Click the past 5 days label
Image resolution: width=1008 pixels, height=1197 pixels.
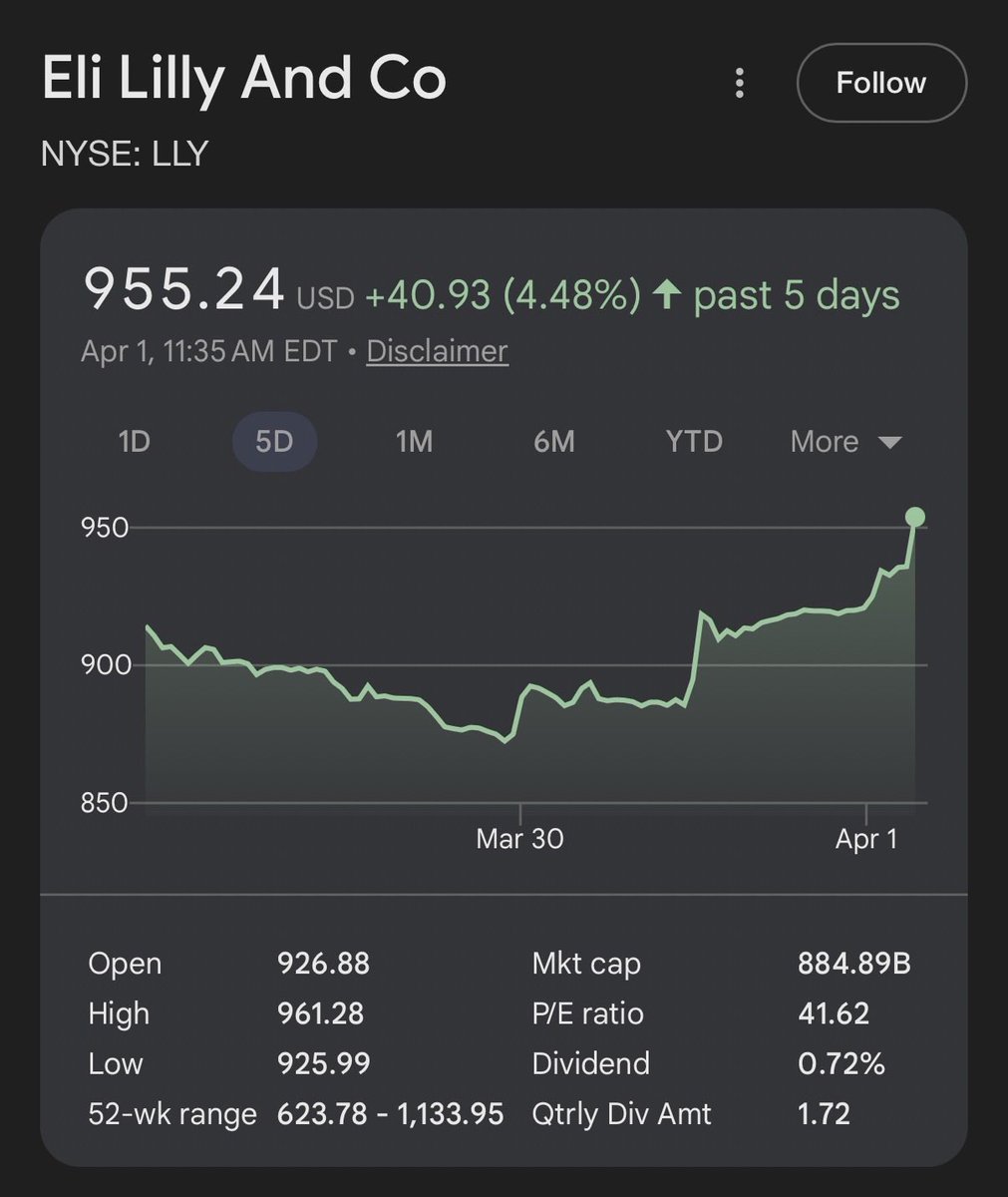797,295
